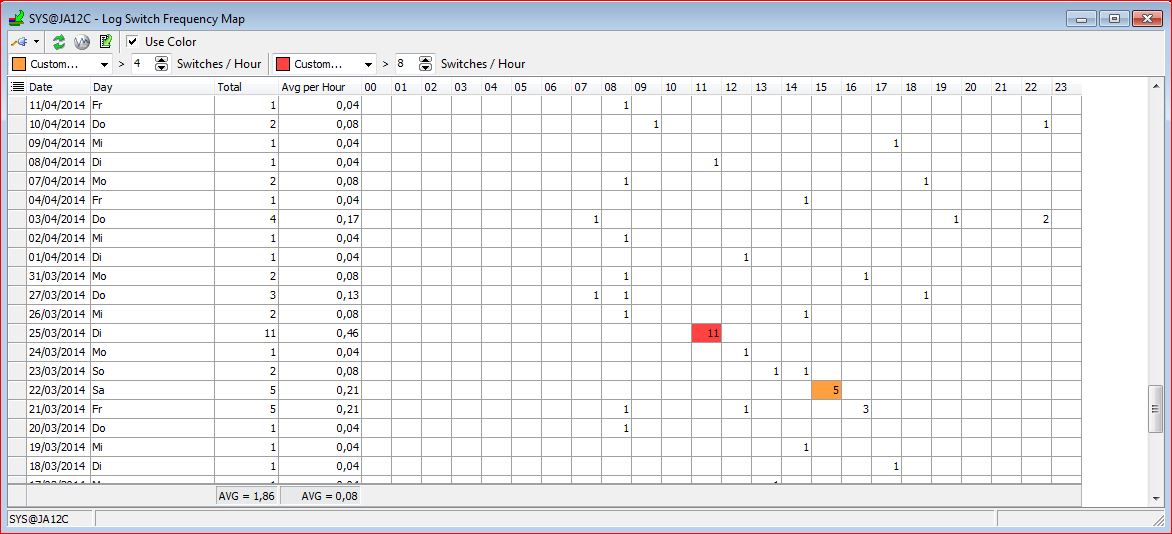Sort by the Total column header
This screenshot has width=1172, height=534.
click(247, 87)
